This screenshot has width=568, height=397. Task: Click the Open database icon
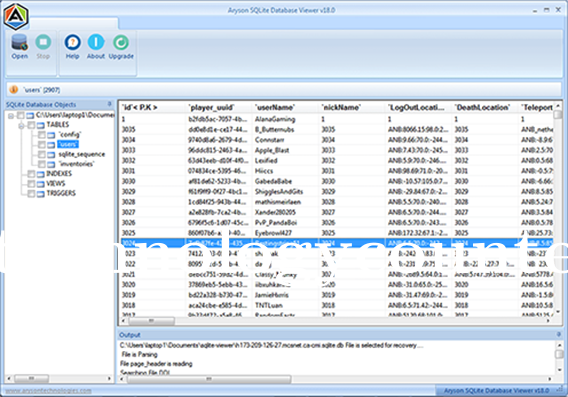(x=20, y=42)
